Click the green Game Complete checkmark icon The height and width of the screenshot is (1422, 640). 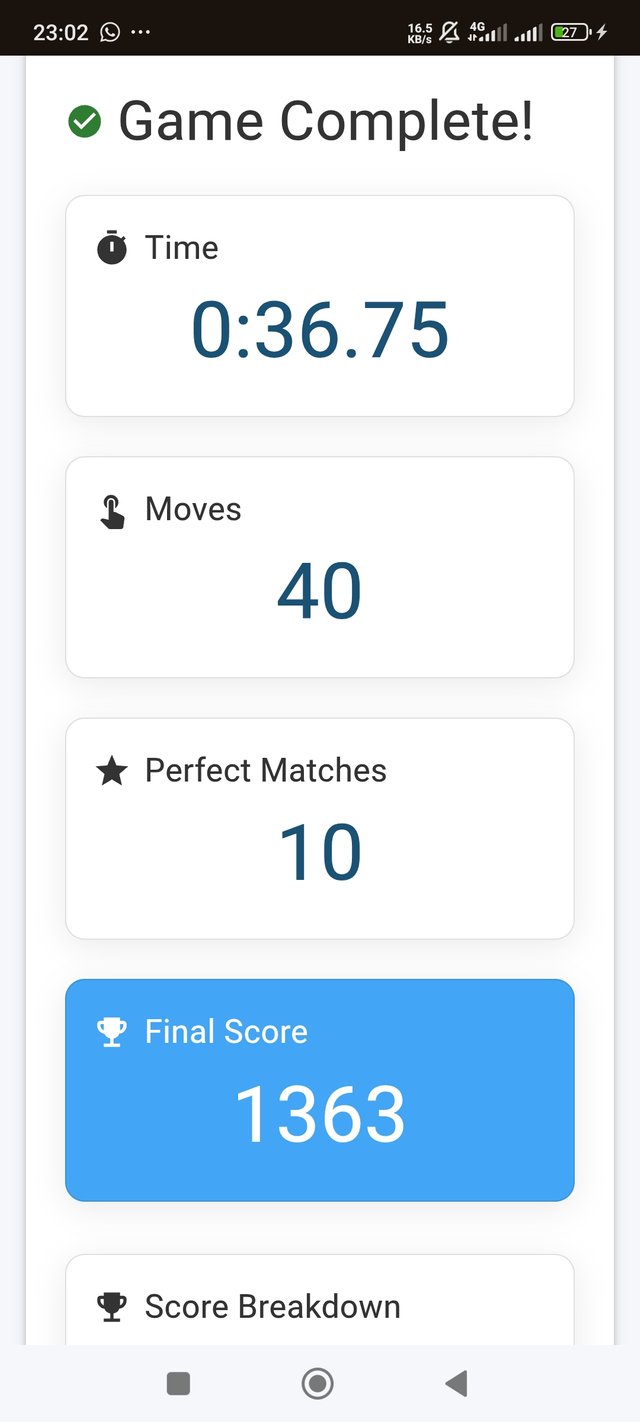click(x=84, y=122)
